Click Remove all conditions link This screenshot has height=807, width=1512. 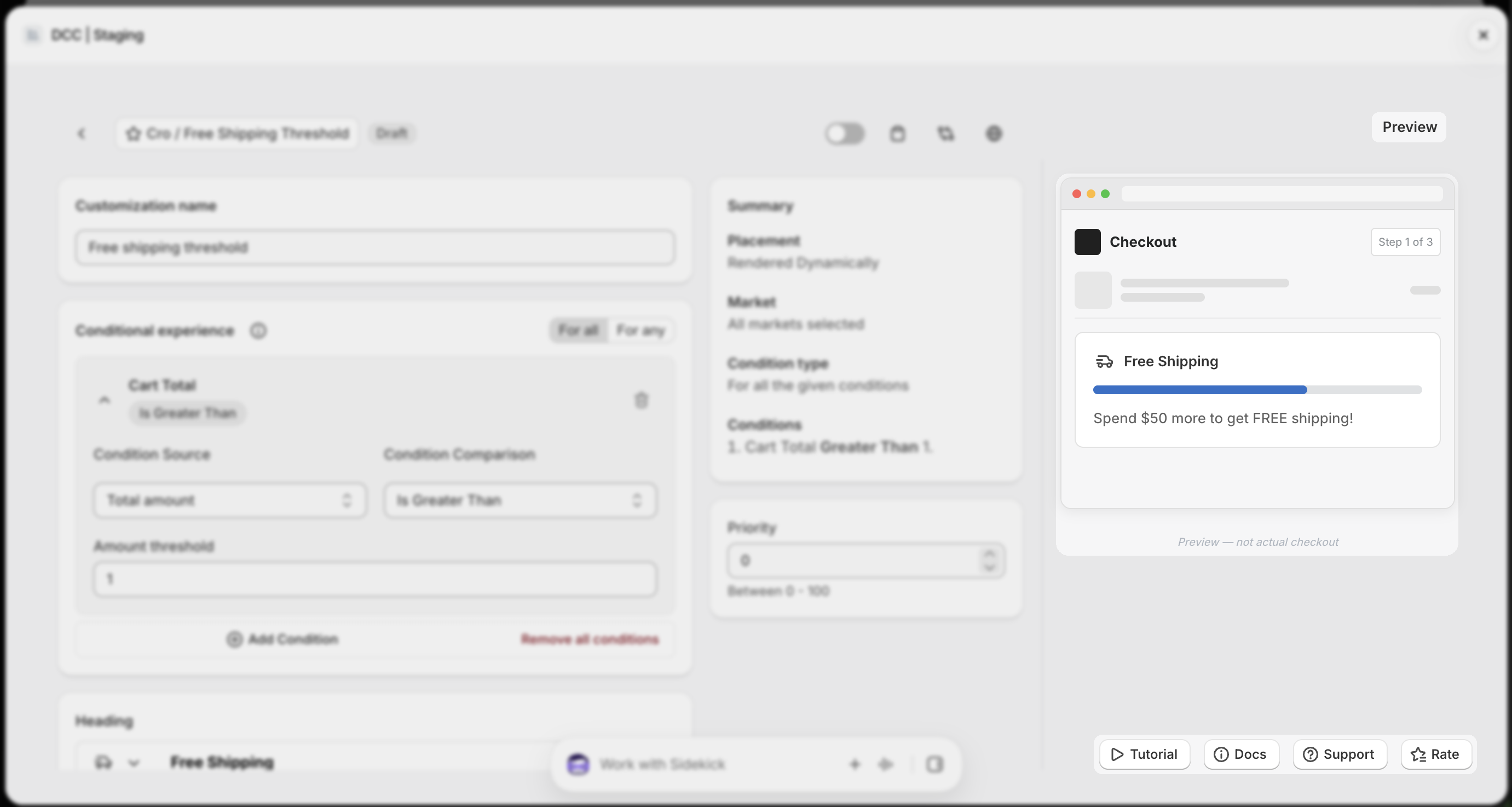pyautogui.click(x=590, y=639)
